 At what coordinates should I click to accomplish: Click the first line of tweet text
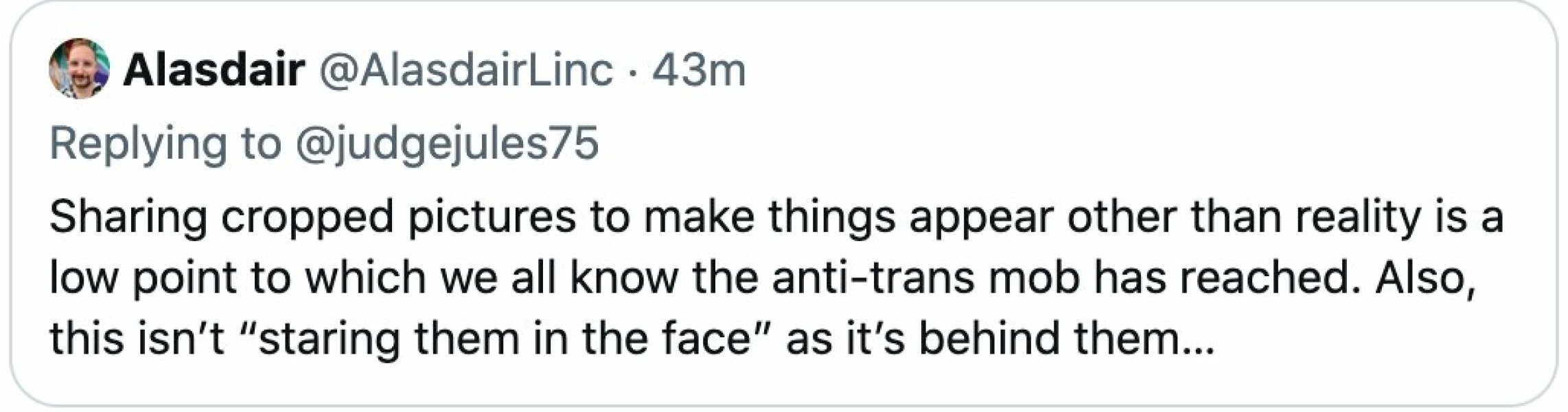click(x=776, y=217)
